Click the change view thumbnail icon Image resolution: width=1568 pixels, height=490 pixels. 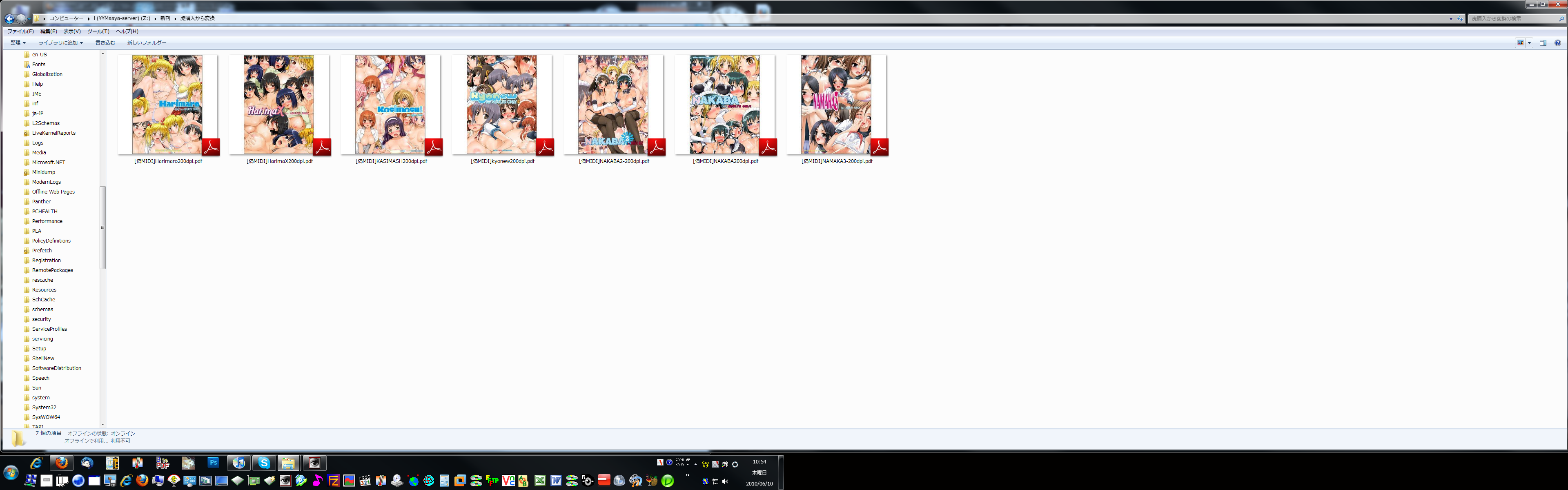[1521, 42]
